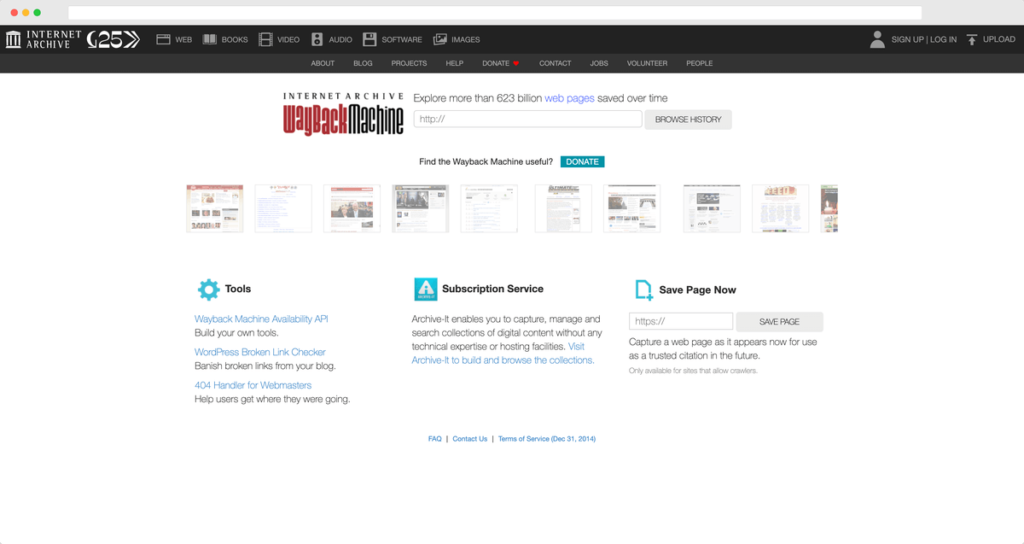Click the Browse History button
Image resolution: width=1024 pixels, height=544 pixels.
688,120
